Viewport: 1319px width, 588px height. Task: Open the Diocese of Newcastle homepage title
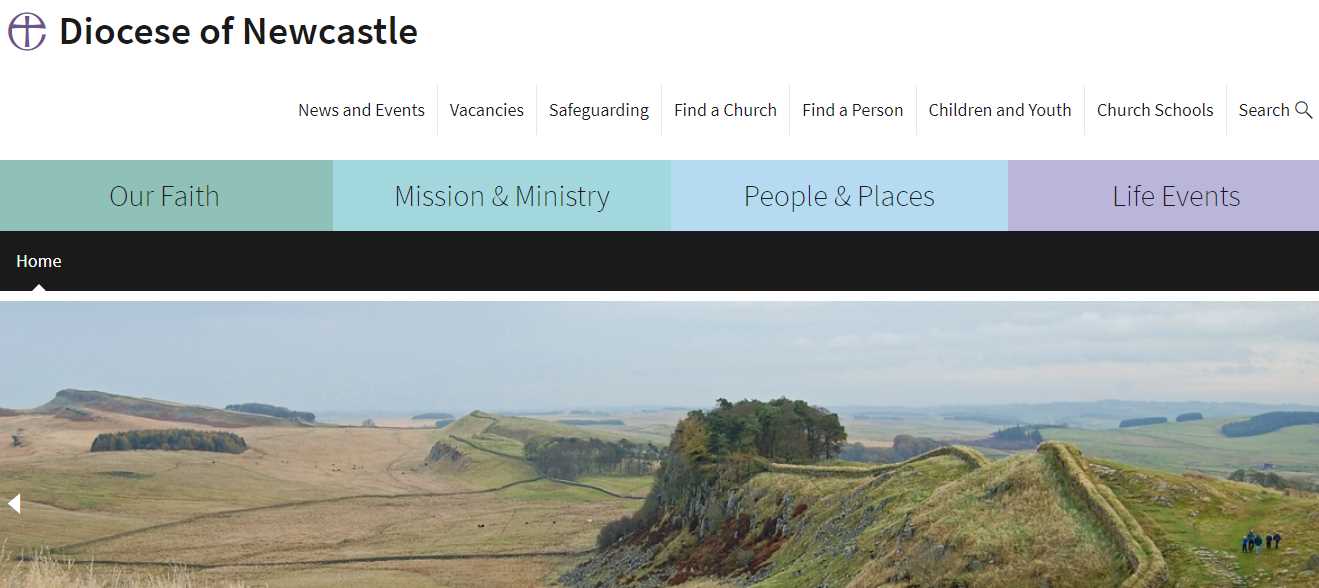(238, 32)
